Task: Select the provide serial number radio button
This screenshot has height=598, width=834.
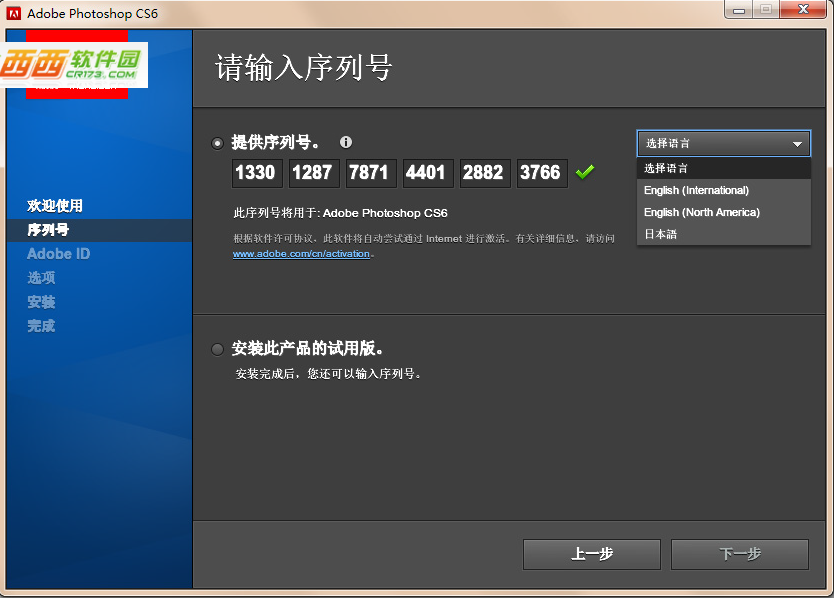Action: pyautogui.click(x=217, y=143)
